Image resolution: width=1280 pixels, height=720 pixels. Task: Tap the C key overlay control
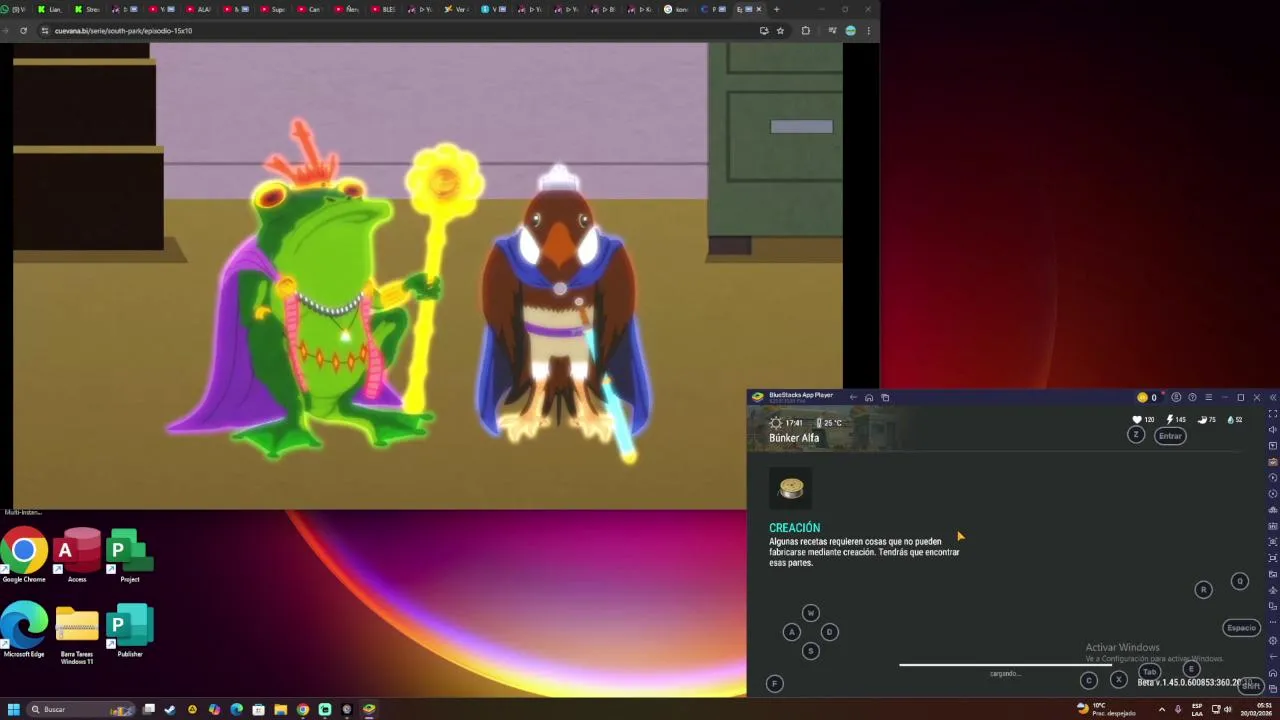point(1089,680)
